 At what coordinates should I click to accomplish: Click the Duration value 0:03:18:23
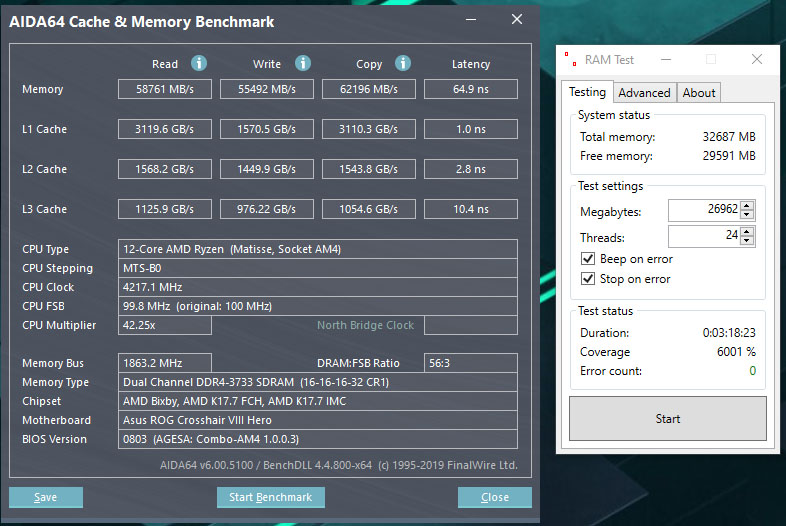point(729,333)
